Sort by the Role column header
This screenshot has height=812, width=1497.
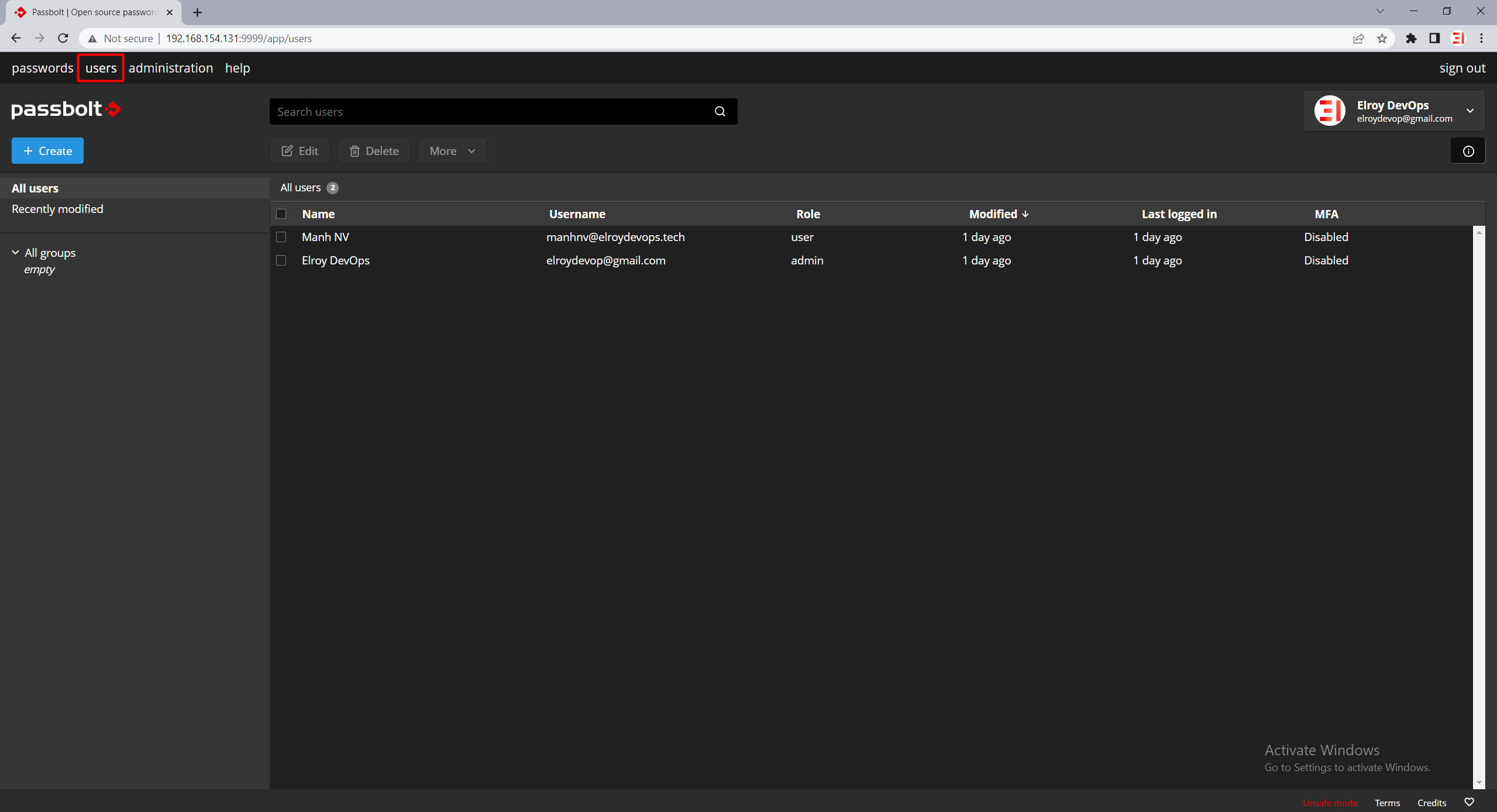808,214
